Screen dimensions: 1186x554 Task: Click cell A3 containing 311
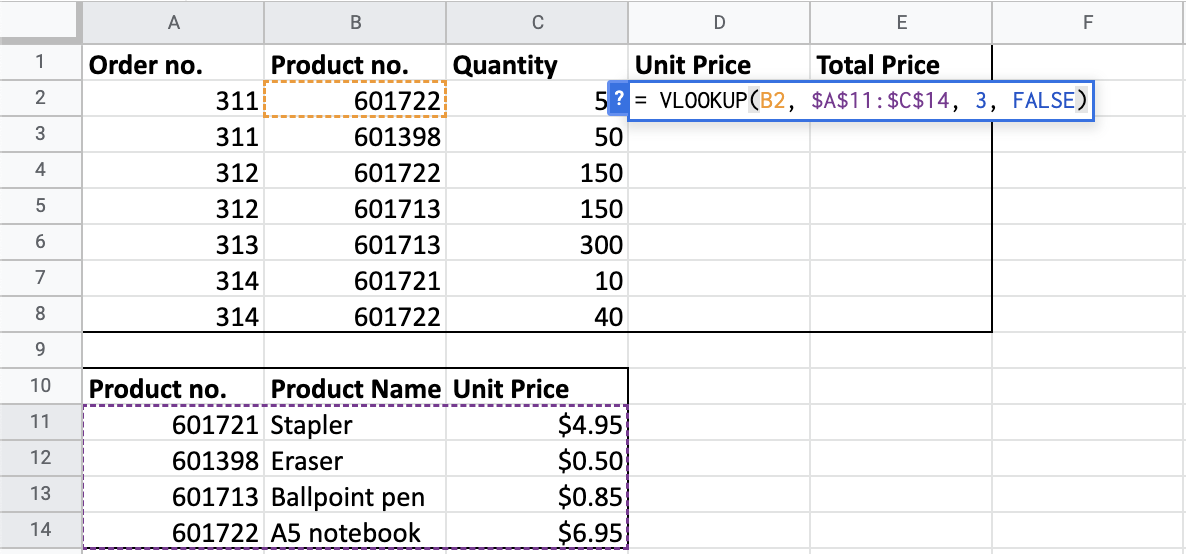(173, 135)
